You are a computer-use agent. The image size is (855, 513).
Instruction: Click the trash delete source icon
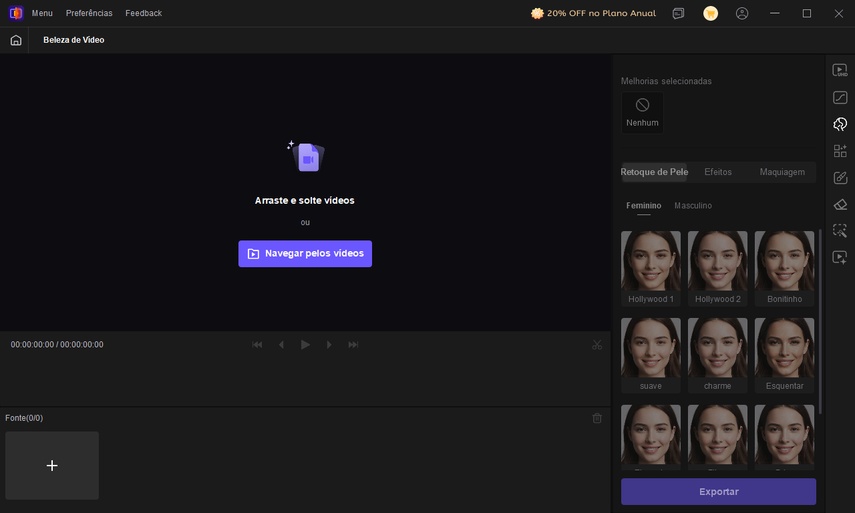coord(597,418)
